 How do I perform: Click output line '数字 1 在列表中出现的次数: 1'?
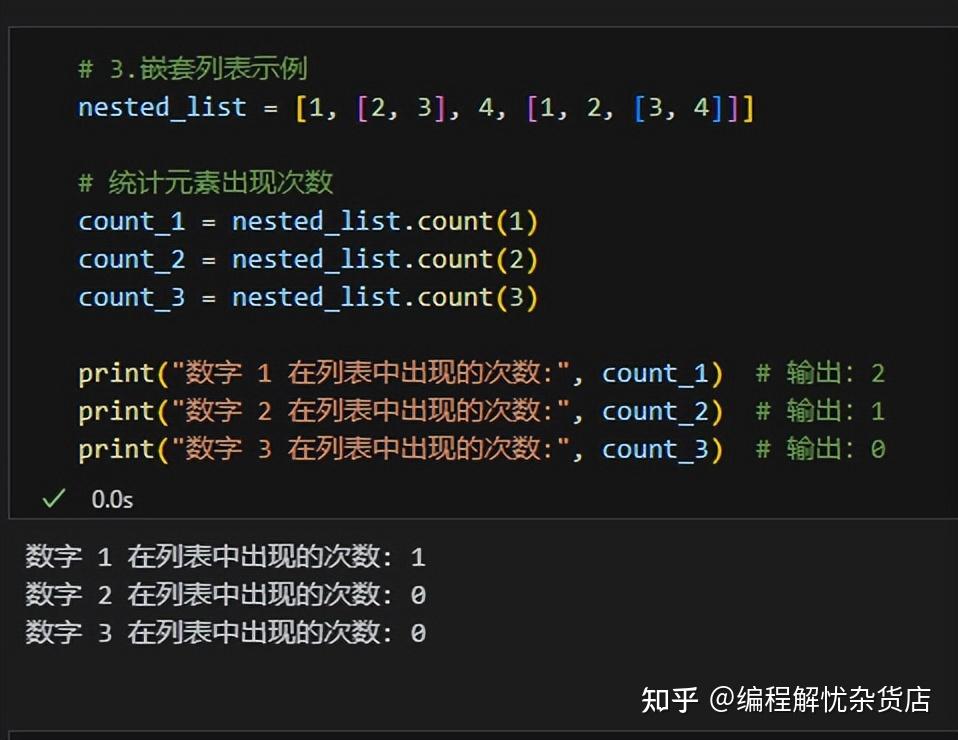pyautogui.click(x=225, y=557)
